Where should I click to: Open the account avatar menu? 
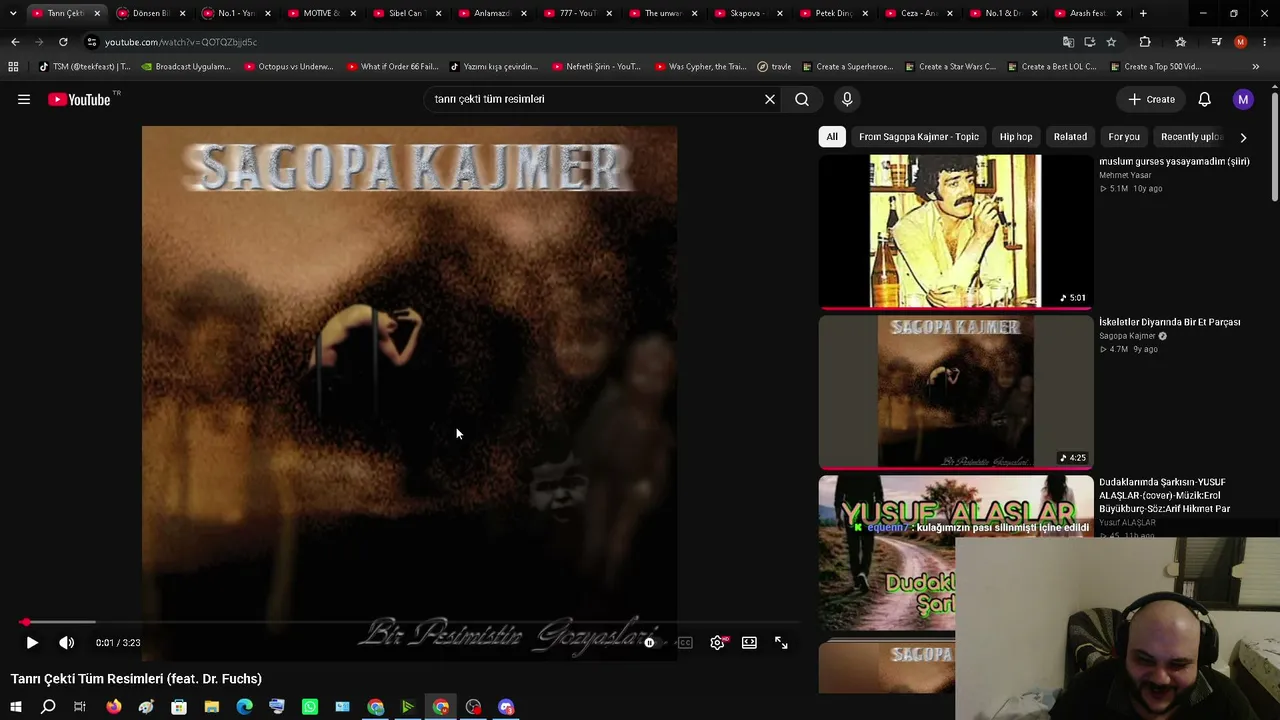pyautogui.click(x=1243, y=99)
